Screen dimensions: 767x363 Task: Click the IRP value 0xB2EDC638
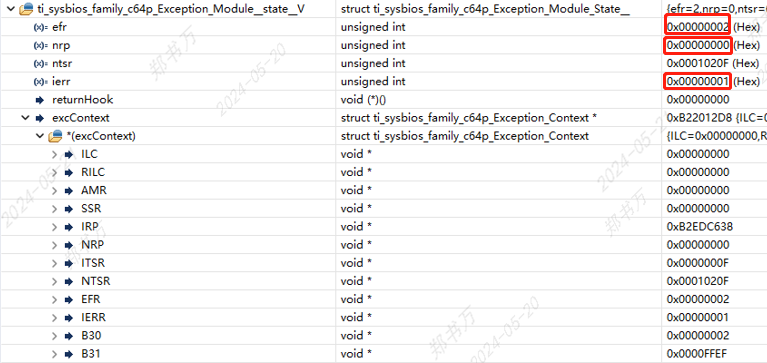click(699, 227)
